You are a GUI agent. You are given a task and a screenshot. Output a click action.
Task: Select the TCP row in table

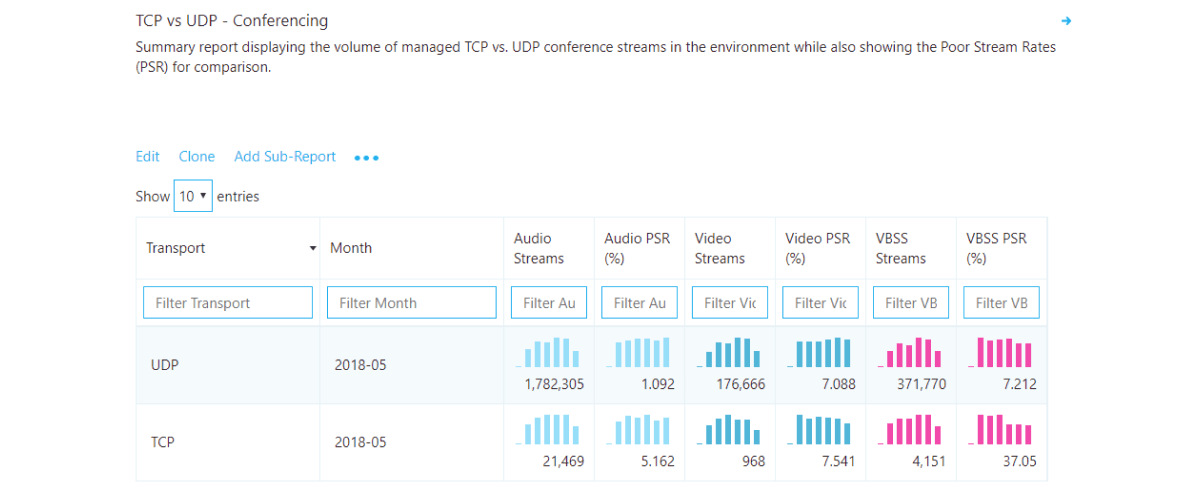coord(162,442)
